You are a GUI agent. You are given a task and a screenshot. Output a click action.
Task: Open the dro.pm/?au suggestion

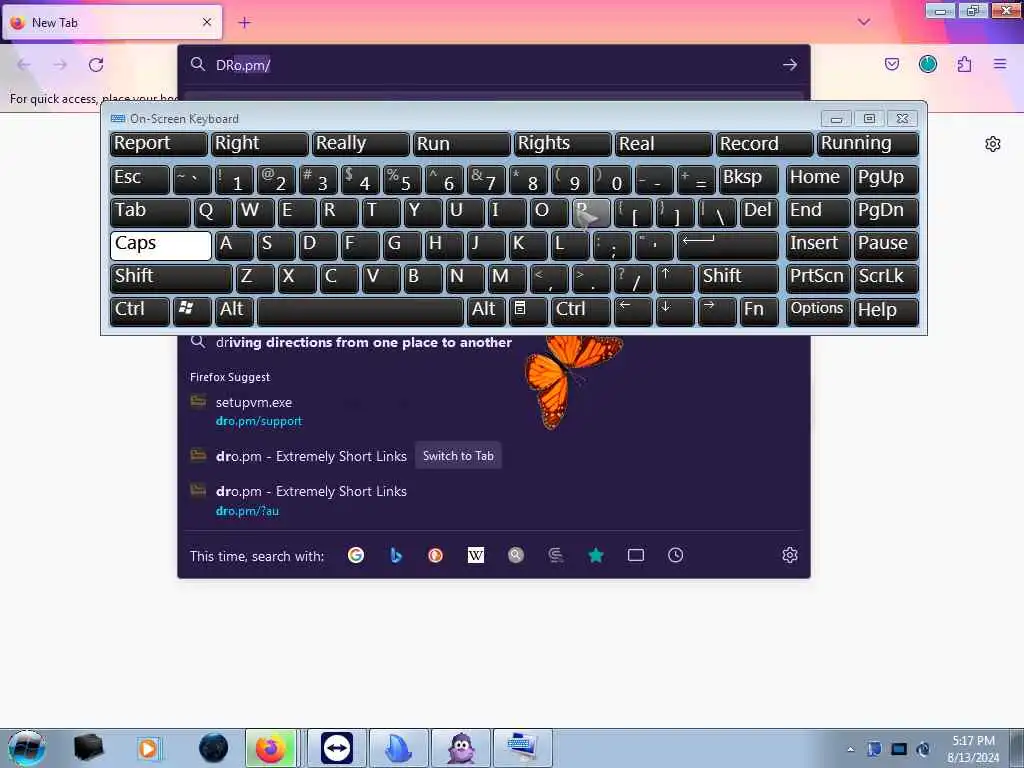click(494, 500)
